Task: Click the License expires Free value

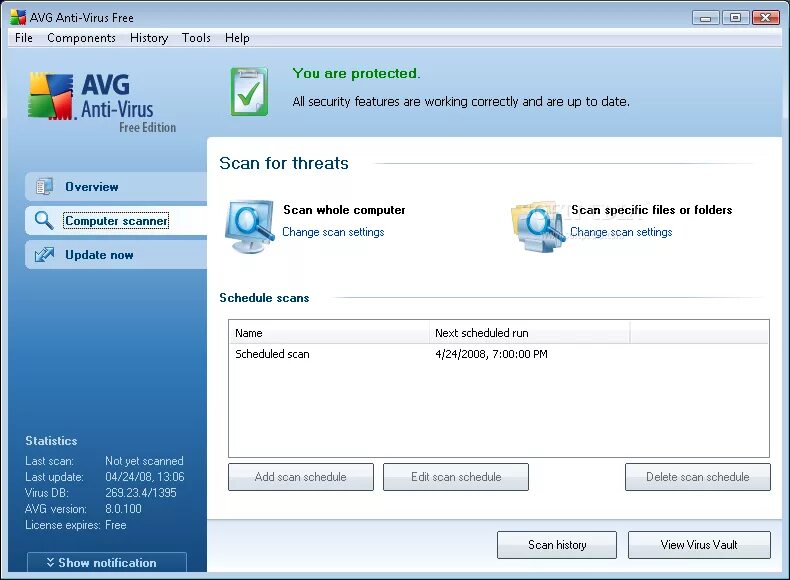Action: pos(115,525)
